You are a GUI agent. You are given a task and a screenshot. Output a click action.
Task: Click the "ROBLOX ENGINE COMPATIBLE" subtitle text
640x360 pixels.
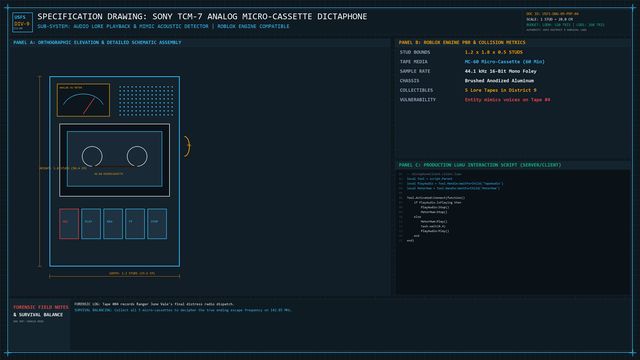(253, 26)
